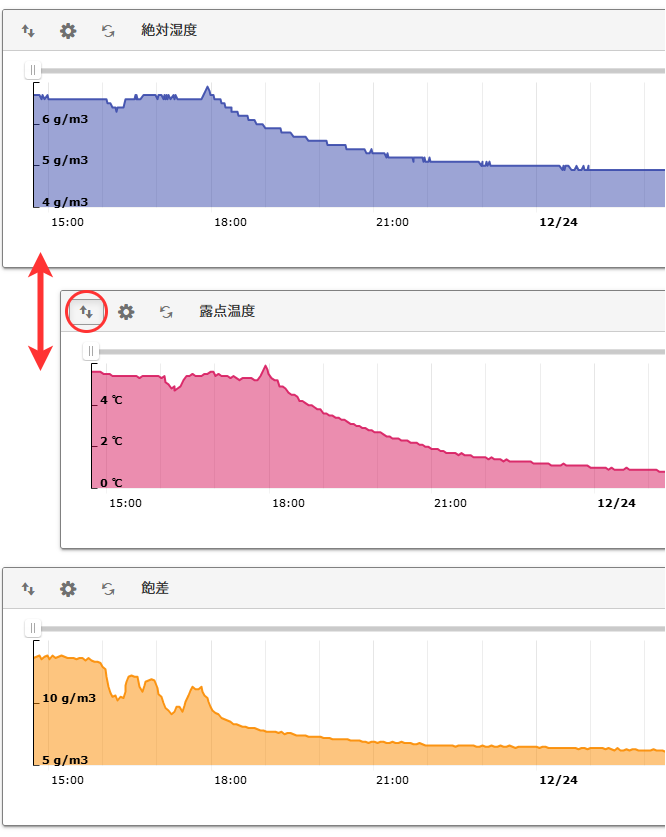Click the 露点温度 panel title
Viewport: 666px width, 837px height.
(x=227, y=311)
